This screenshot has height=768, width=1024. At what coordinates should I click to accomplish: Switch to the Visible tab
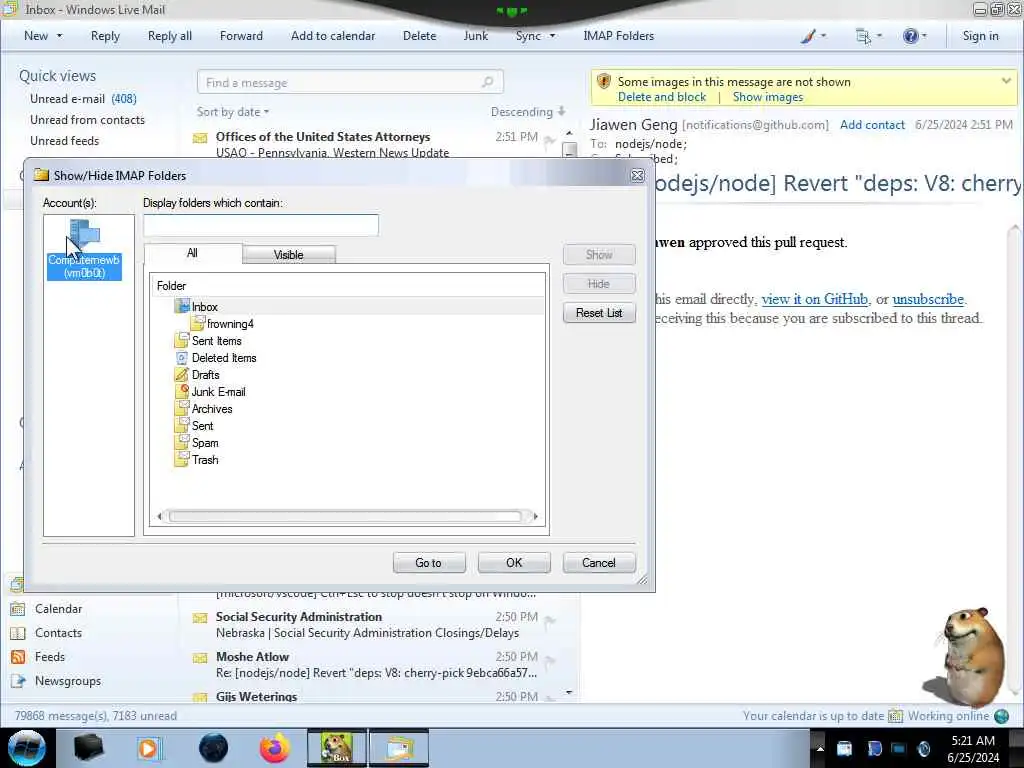[x=289, y=255]
